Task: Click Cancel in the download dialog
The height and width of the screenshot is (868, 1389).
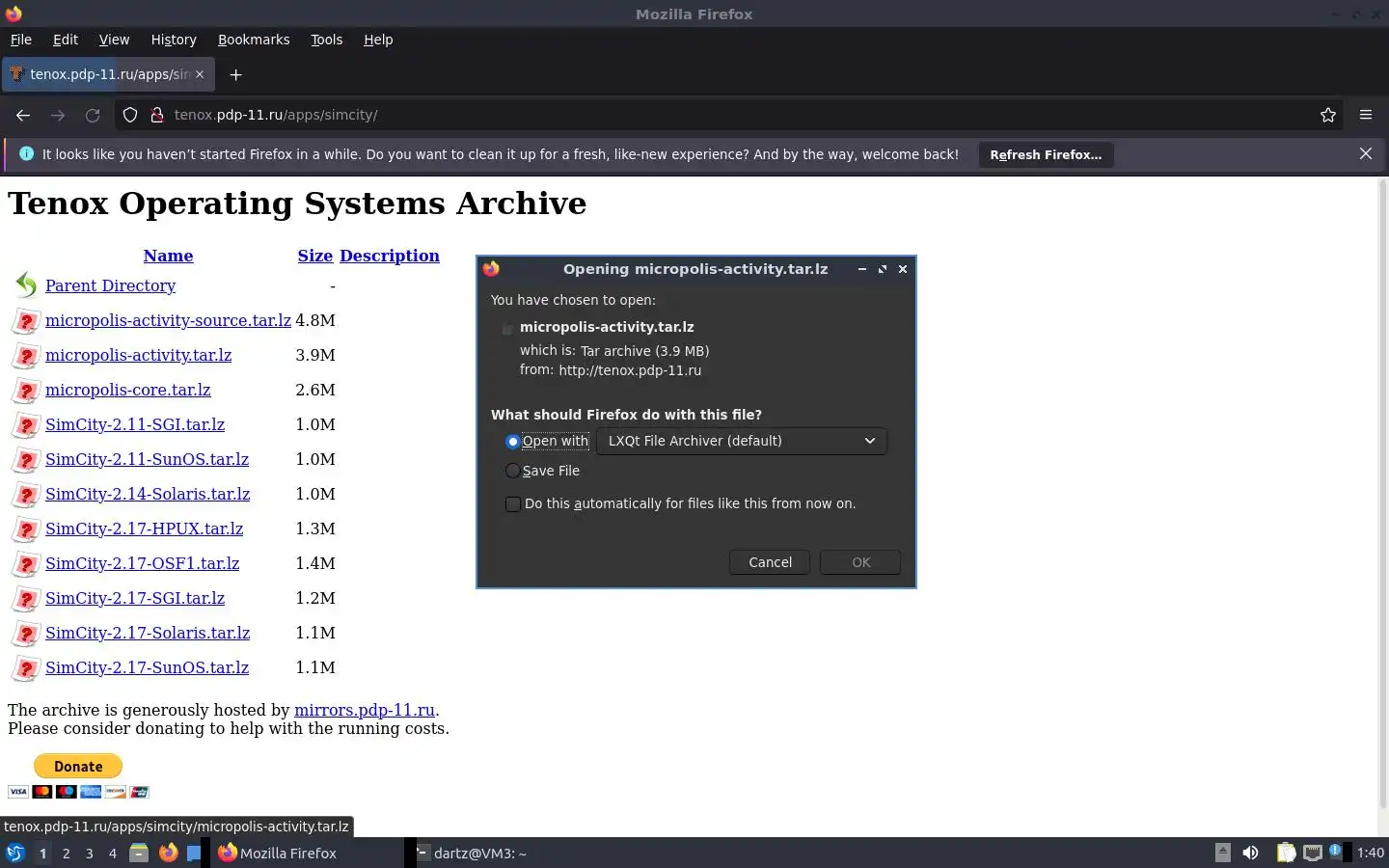Action: [770, 562]
